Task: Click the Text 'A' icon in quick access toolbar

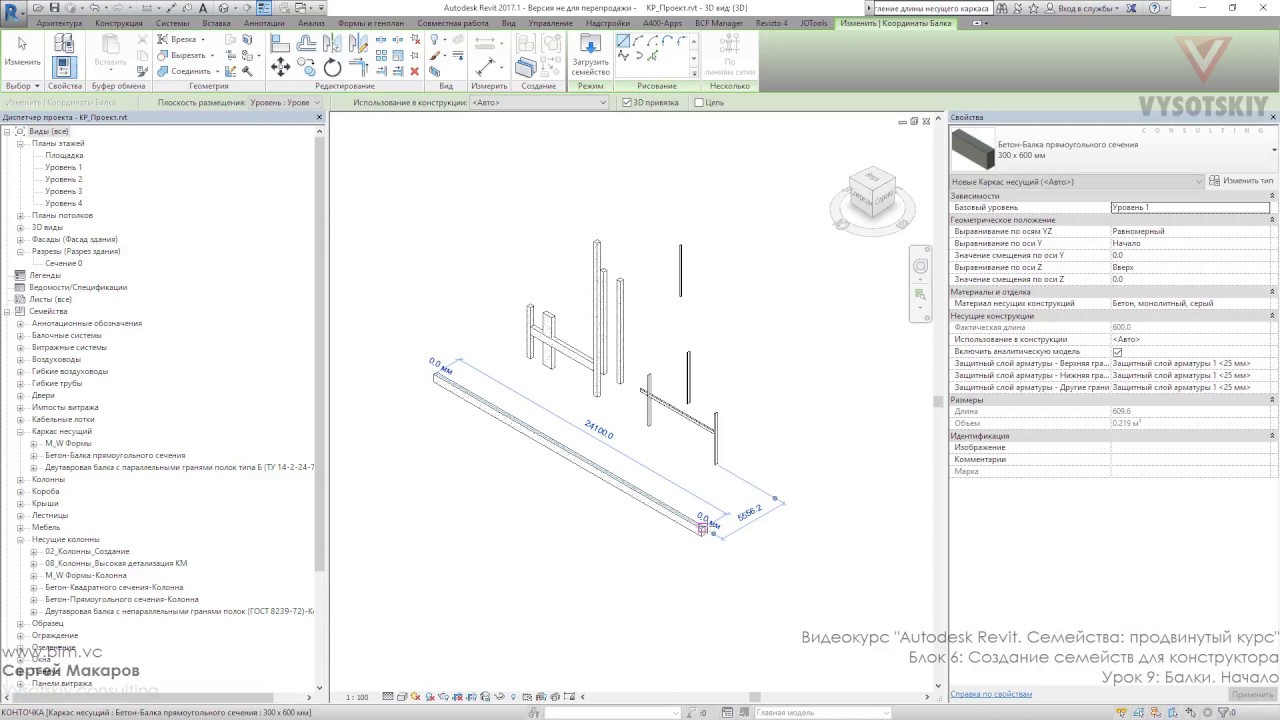Action: click(203, 8)
